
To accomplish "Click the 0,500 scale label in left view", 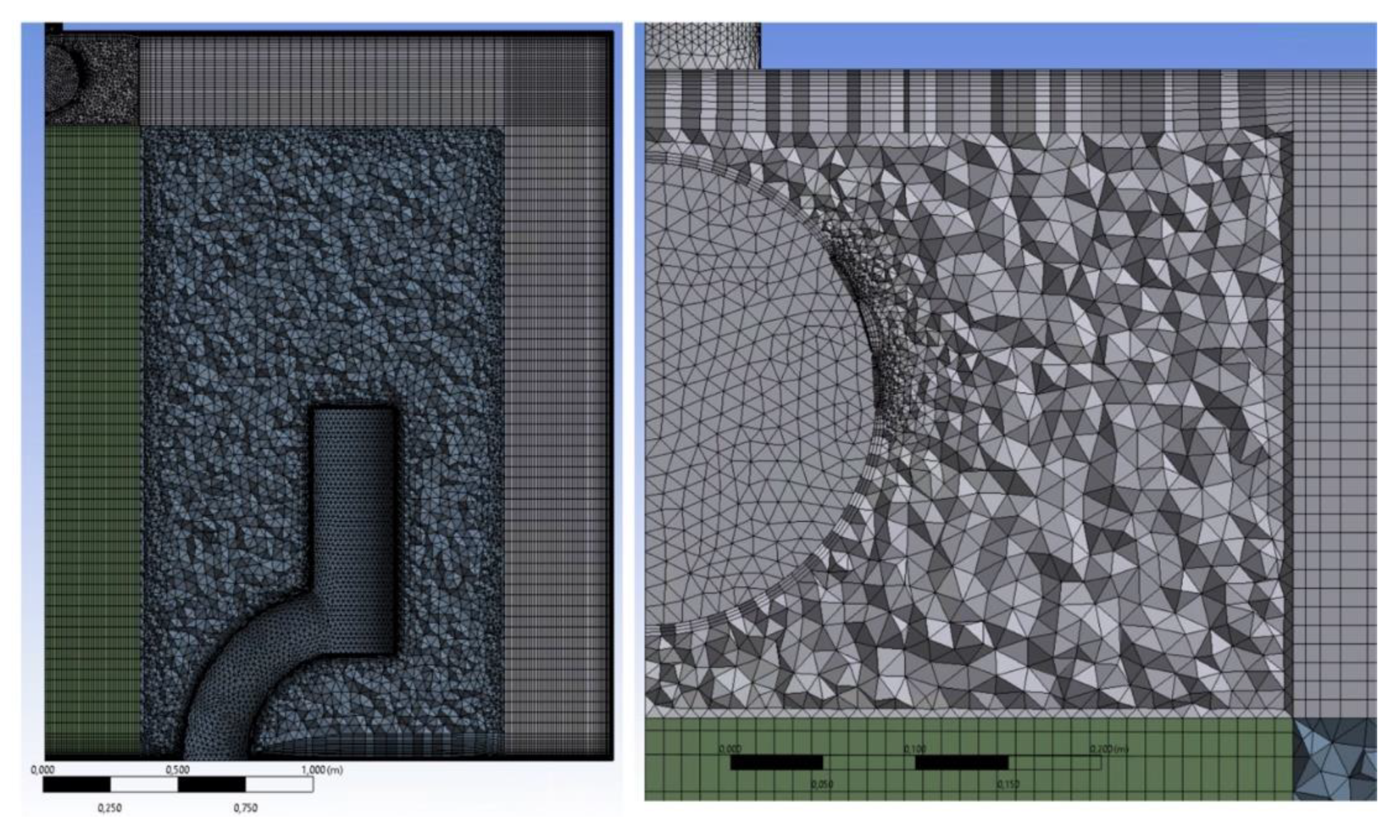I will click(177, 770).
